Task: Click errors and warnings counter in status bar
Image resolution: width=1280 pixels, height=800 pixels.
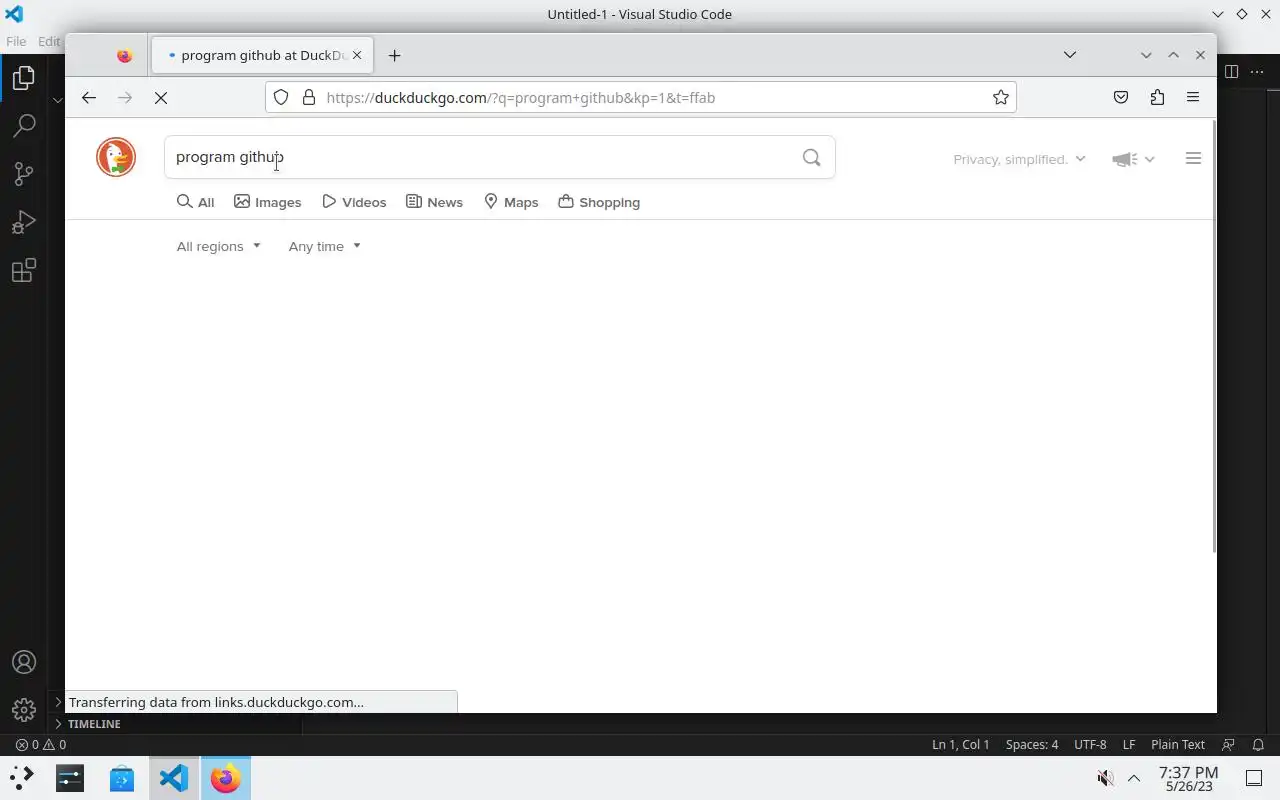Action: coord(41,744)
